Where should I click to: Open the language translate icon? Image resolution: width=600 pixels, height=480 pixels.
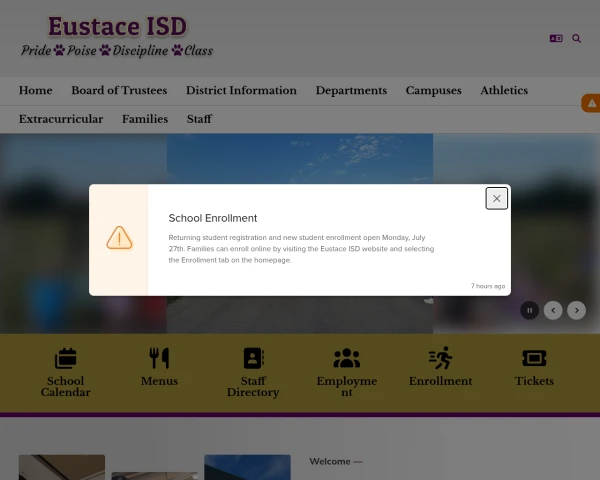[556, 38]
